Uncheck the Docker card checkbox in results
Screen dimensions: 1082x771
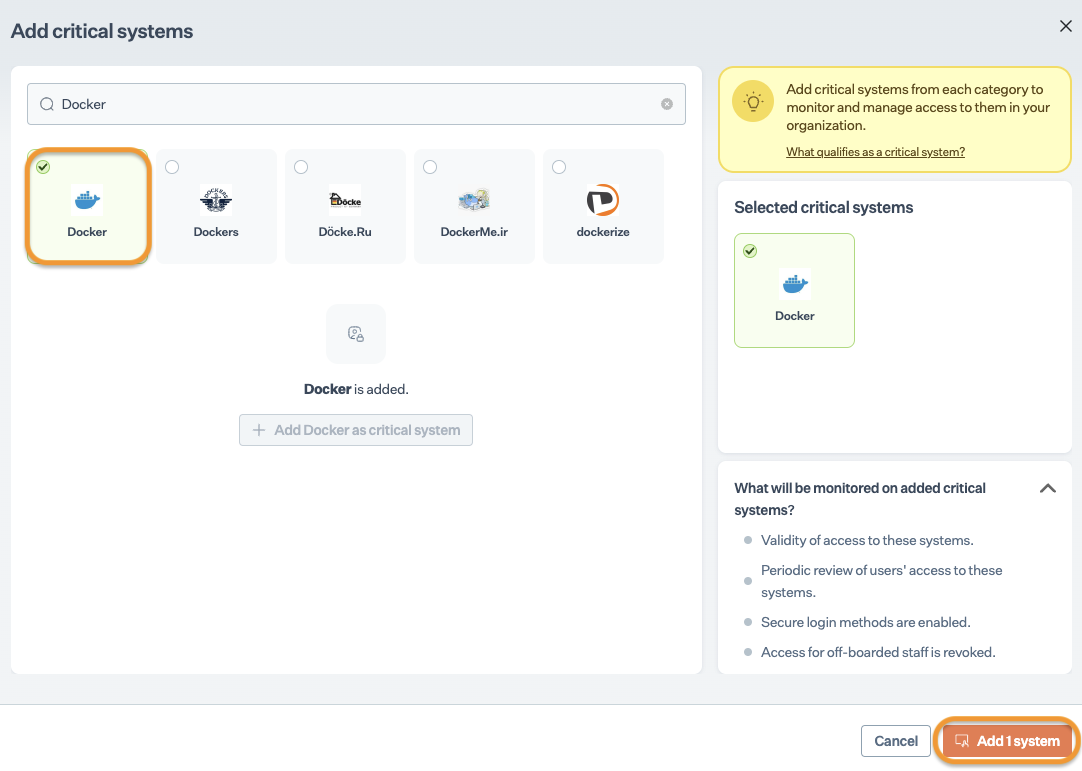(43, 167)
